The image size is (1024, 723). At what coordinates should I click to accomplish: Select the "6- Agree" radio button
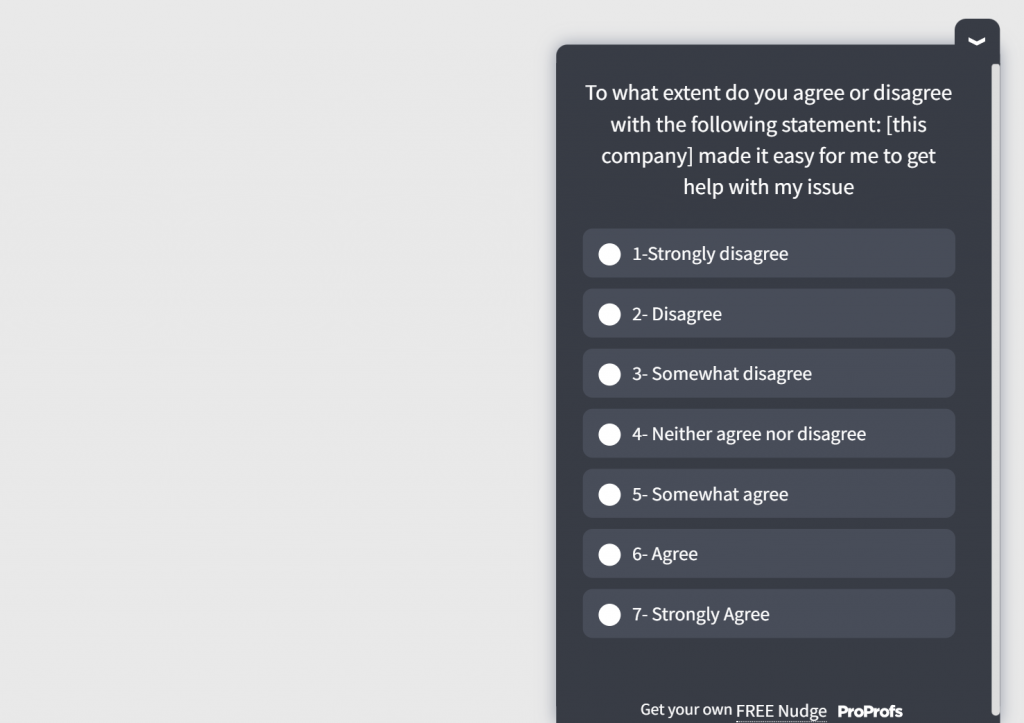(610, 554)
